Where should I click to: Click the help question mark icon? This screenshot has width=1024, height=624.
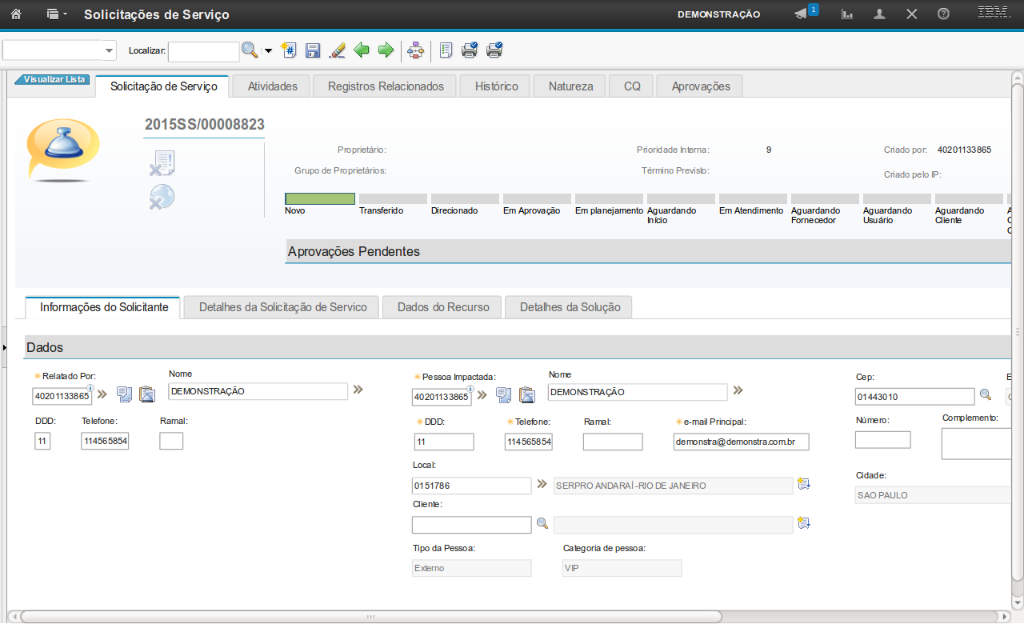(943, 14)
